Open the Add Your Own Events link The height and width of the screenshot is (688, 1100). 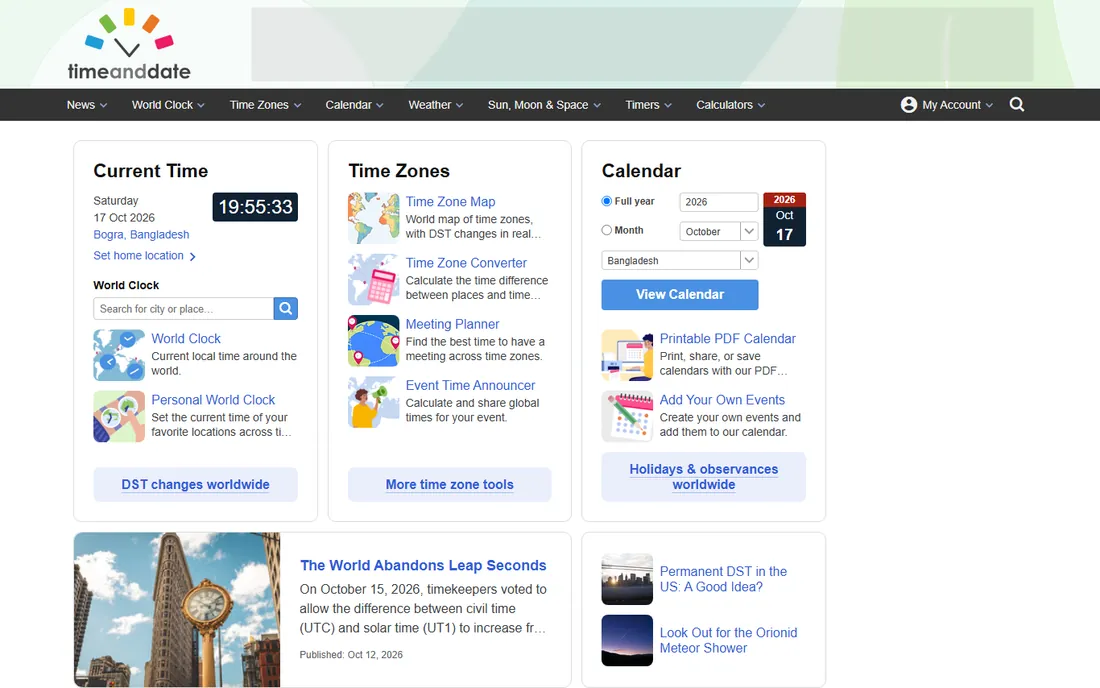(722, 400)
